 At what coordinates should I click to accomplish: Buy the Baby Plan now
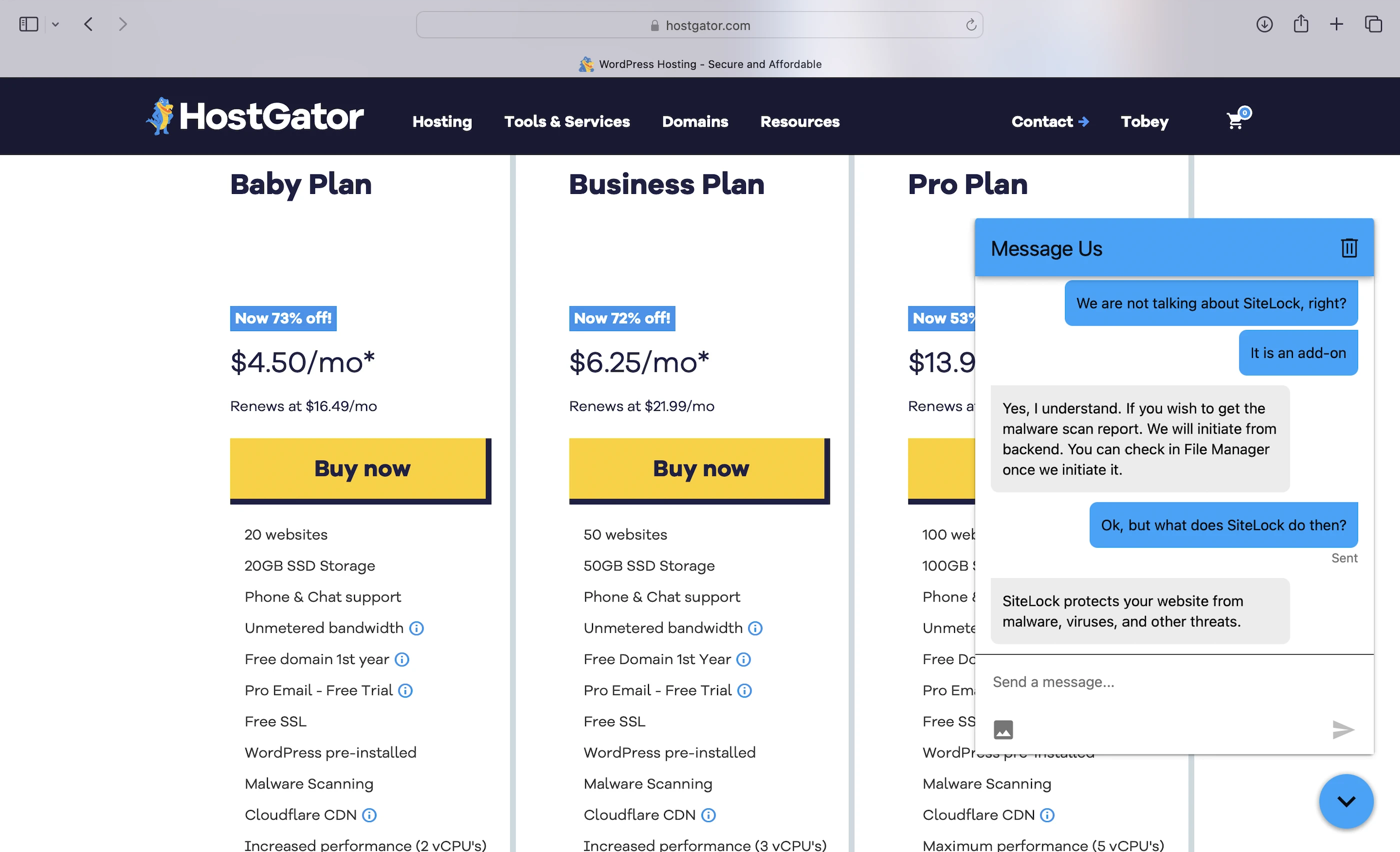[x=360, y=469]
